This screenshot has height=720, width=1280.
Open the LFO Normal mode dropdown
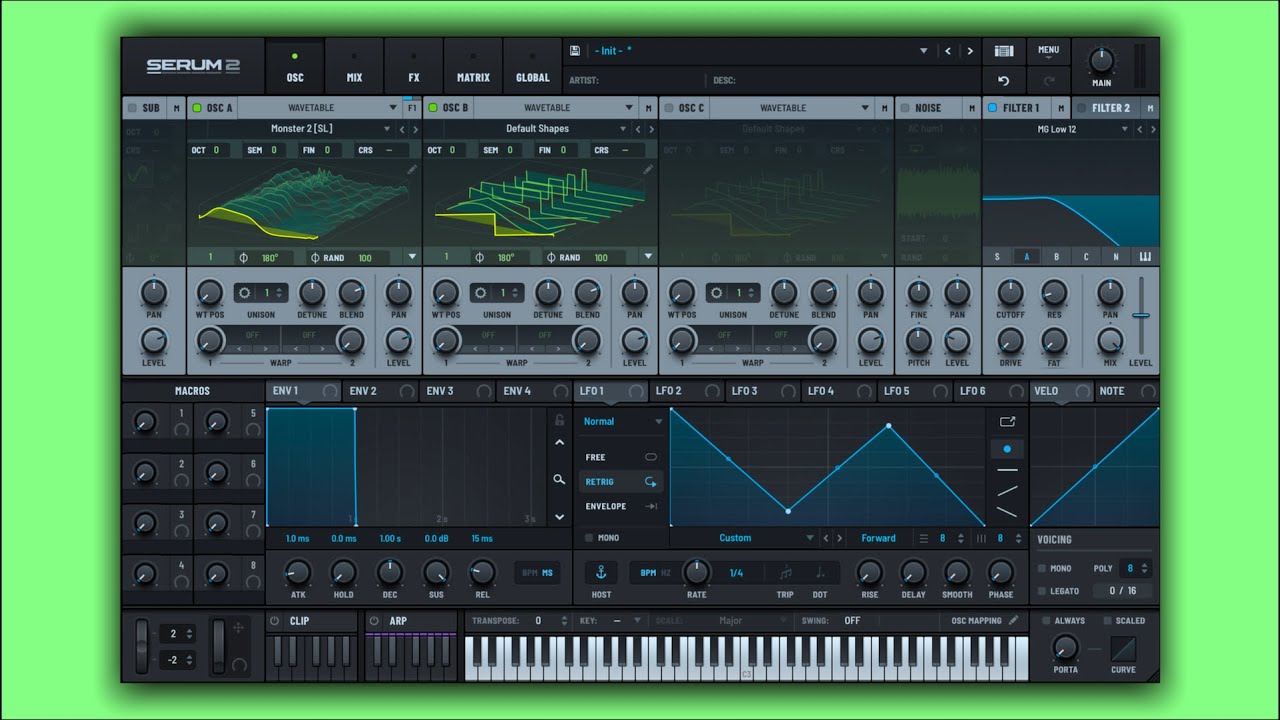click(622, 422)
